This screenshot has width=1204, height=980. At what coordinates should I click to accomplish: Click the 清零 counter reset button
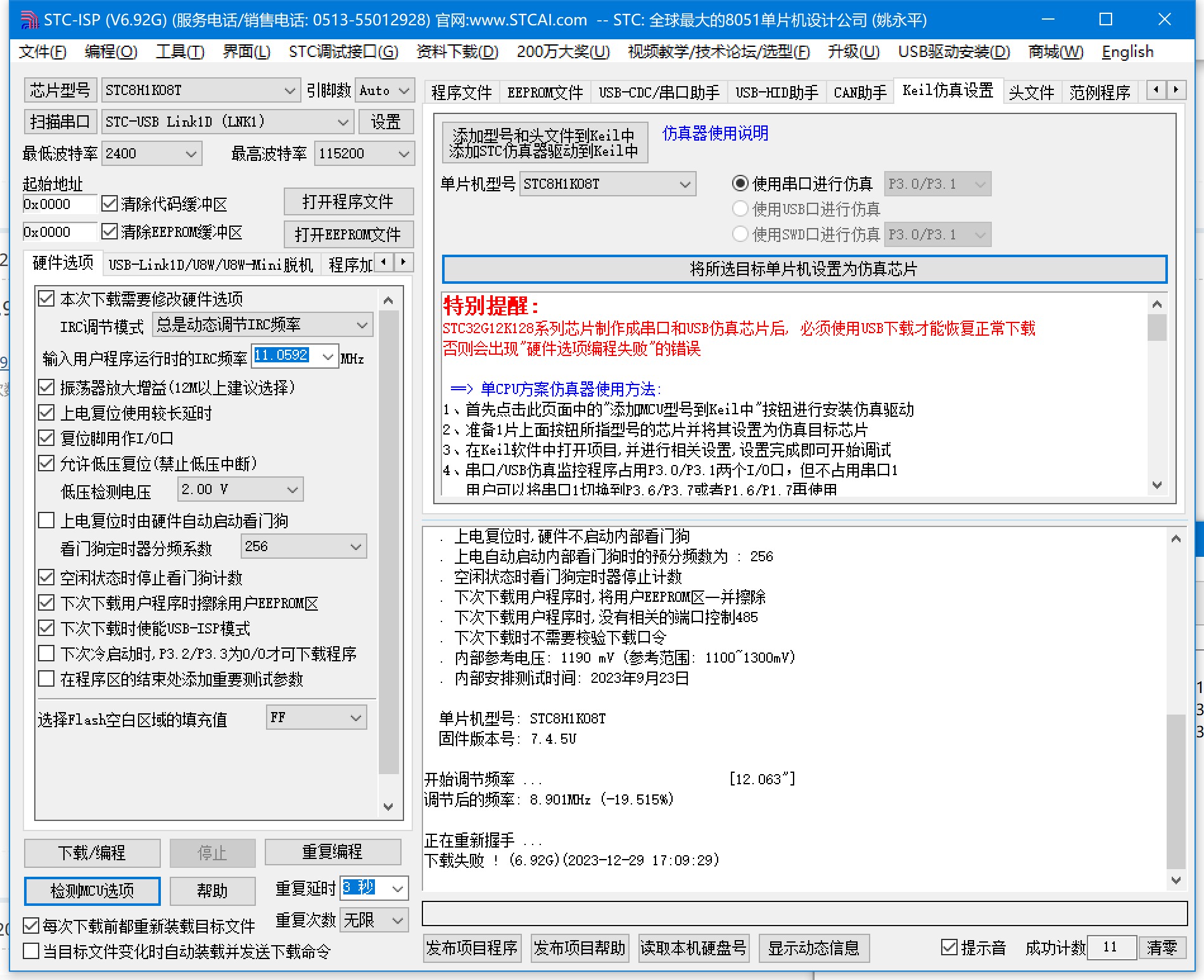click(x=1162, y=948)
